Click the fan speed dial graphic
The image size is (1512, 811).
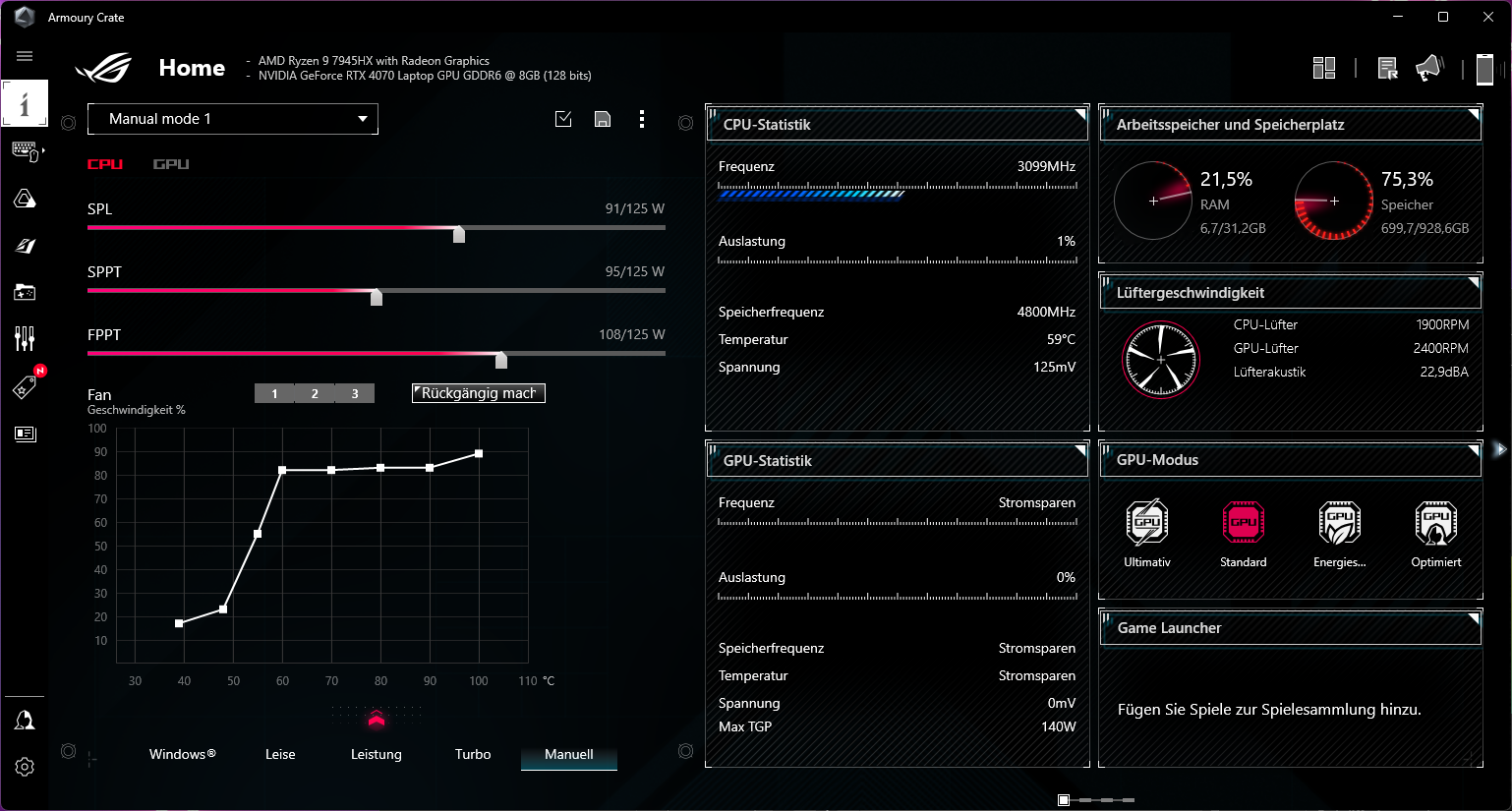1161,360
